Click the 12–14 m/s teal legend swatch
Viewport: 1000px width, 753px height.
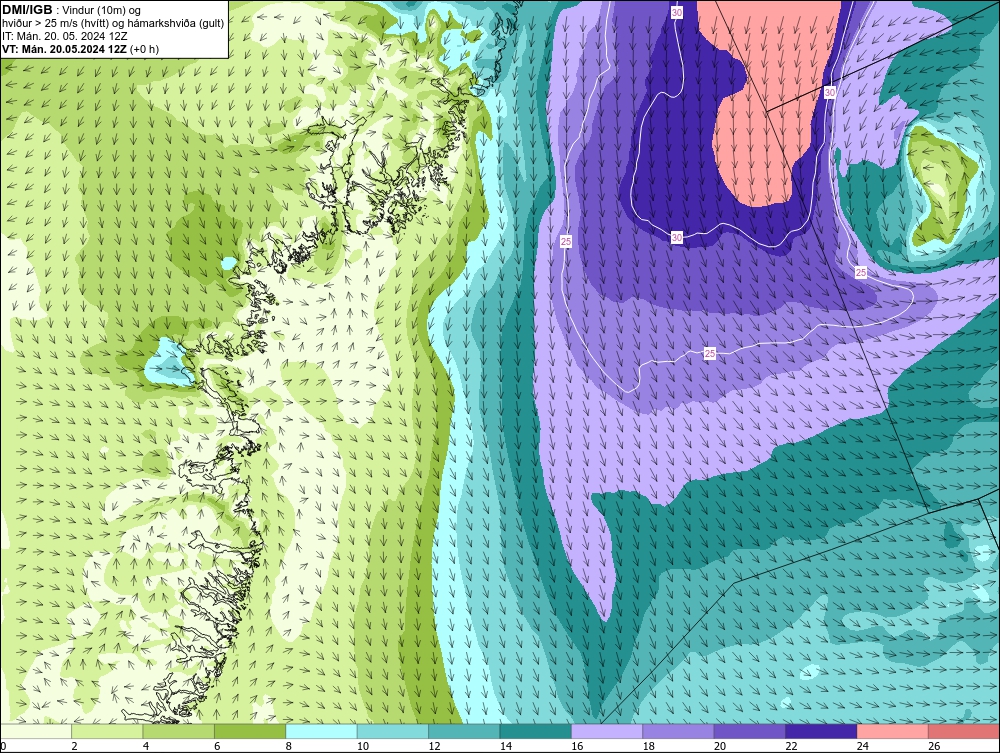pyautogui.click(x=464, y=731)
